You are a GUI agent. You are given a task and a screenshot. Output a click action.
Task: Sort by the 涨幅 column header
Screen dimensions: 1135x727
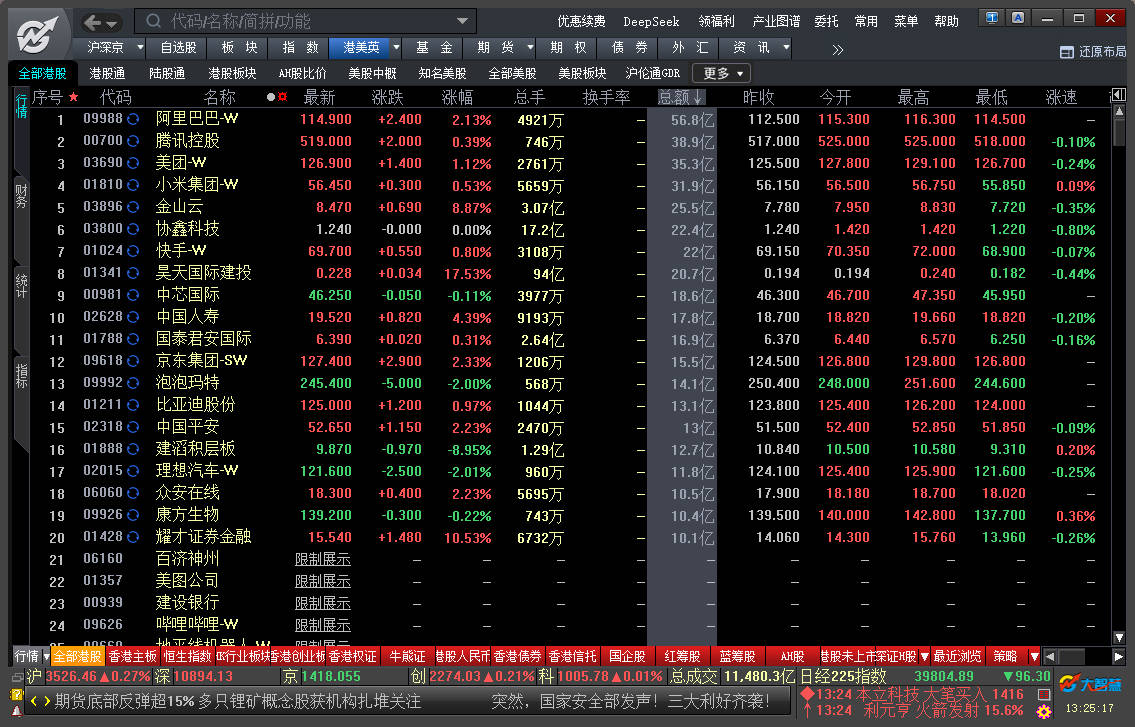457,97
